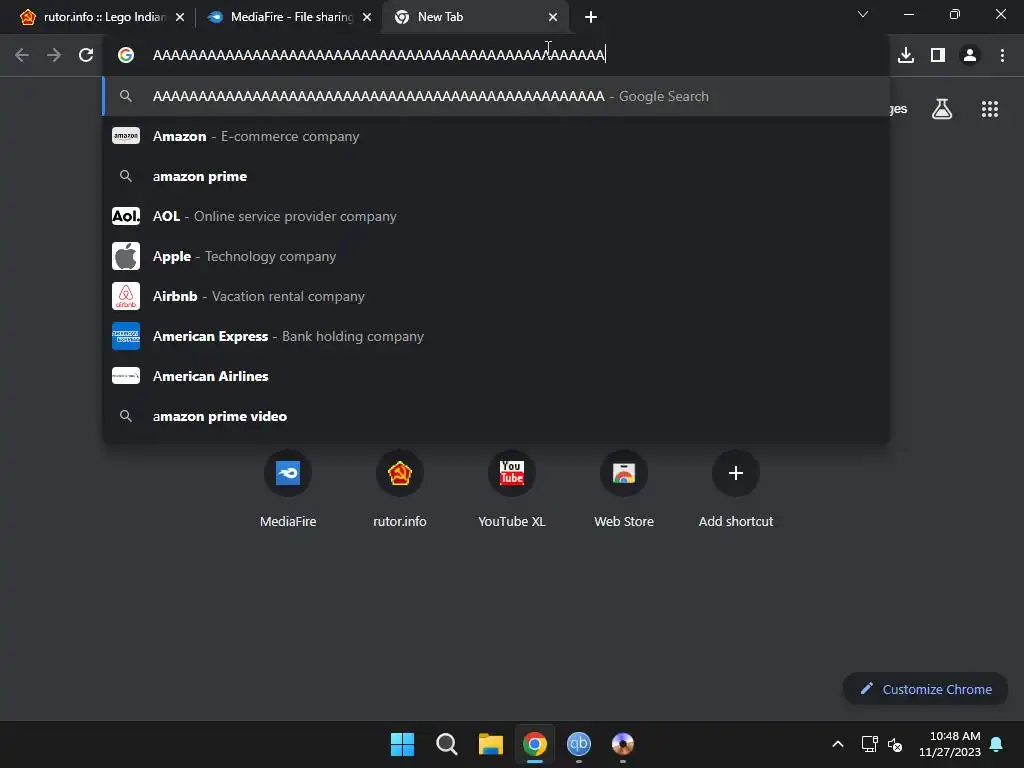Open the rutor.info shortcut tile
Screen dimensions: 1024x768
[400, 490]
